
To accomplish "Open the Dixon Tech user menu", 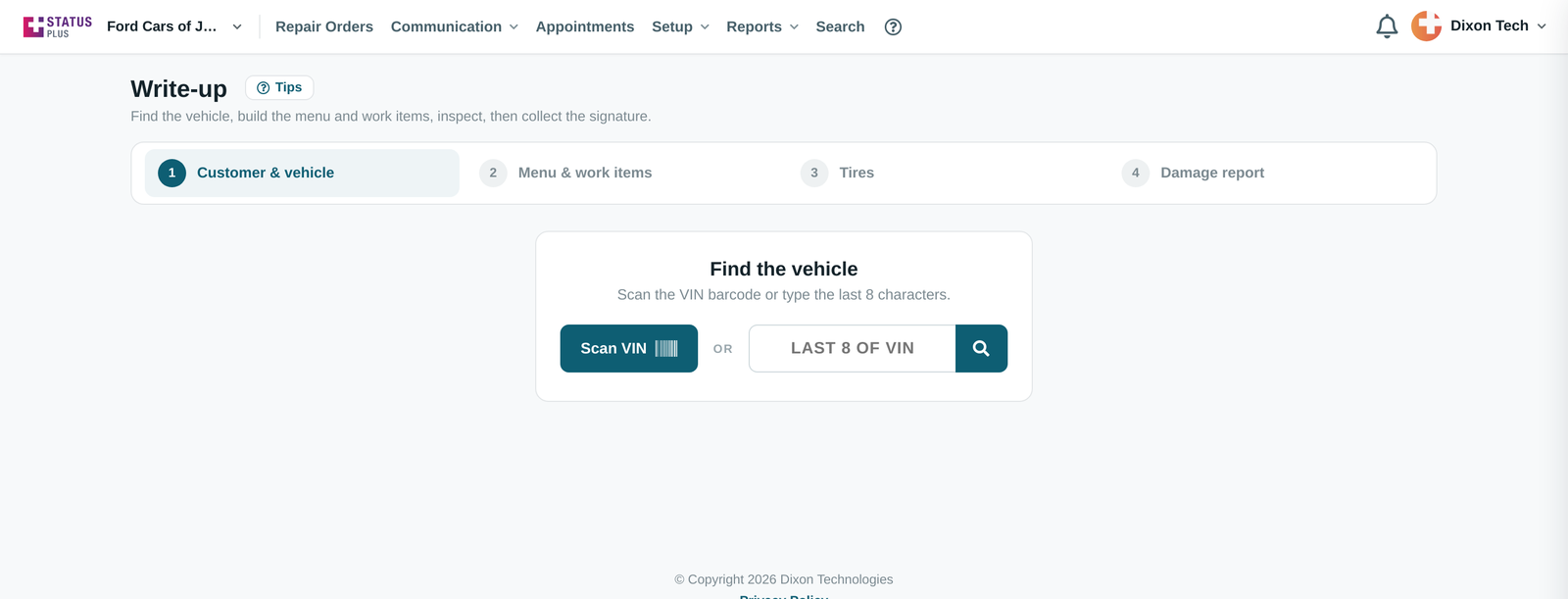I will [1498, 26].
